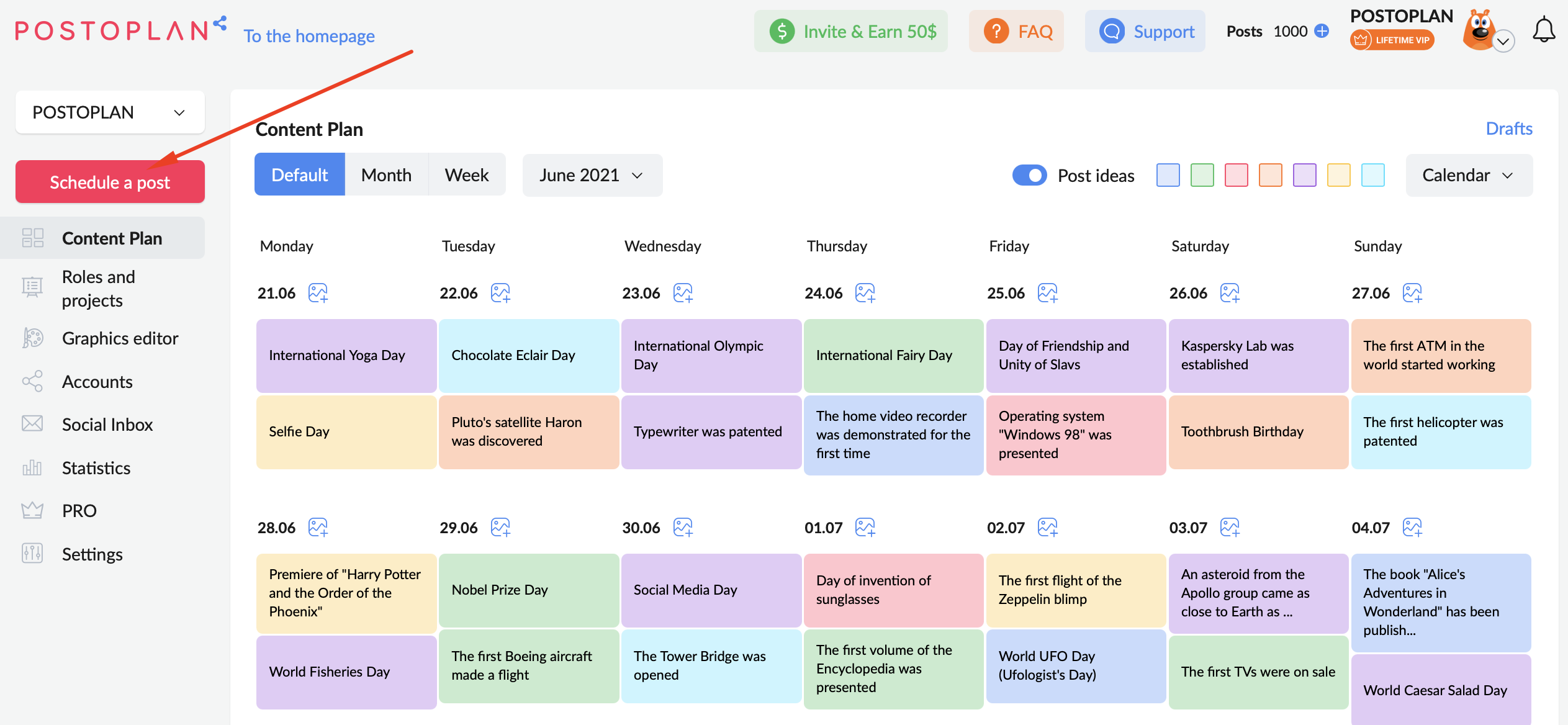The height and width of the screenshot is (725, 1568).
Task: Open Chocolate Eclair Day idea card
Action: (529, 356)
